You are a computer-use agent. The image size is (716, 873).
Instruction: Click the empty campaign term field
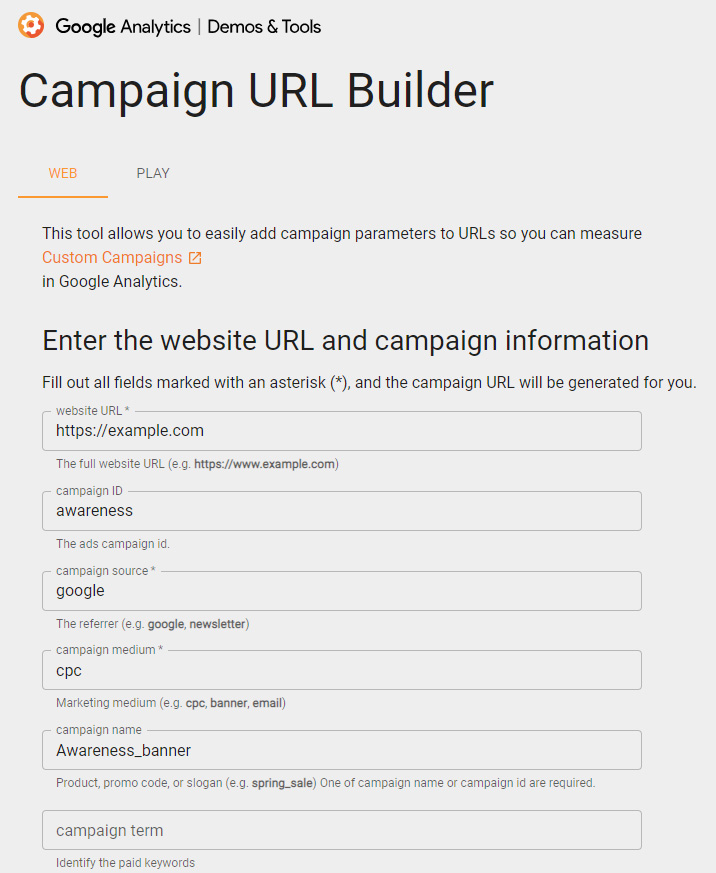click(x=342, y=830)
